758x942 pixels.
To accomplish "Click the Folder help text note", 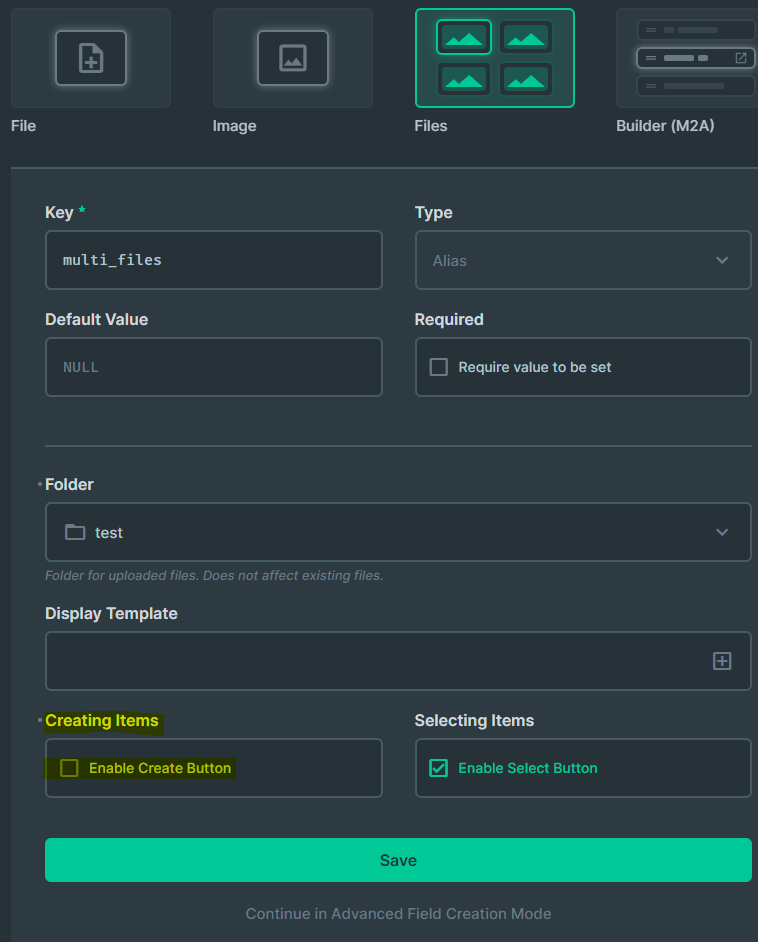I will click(x=214, y=576).
